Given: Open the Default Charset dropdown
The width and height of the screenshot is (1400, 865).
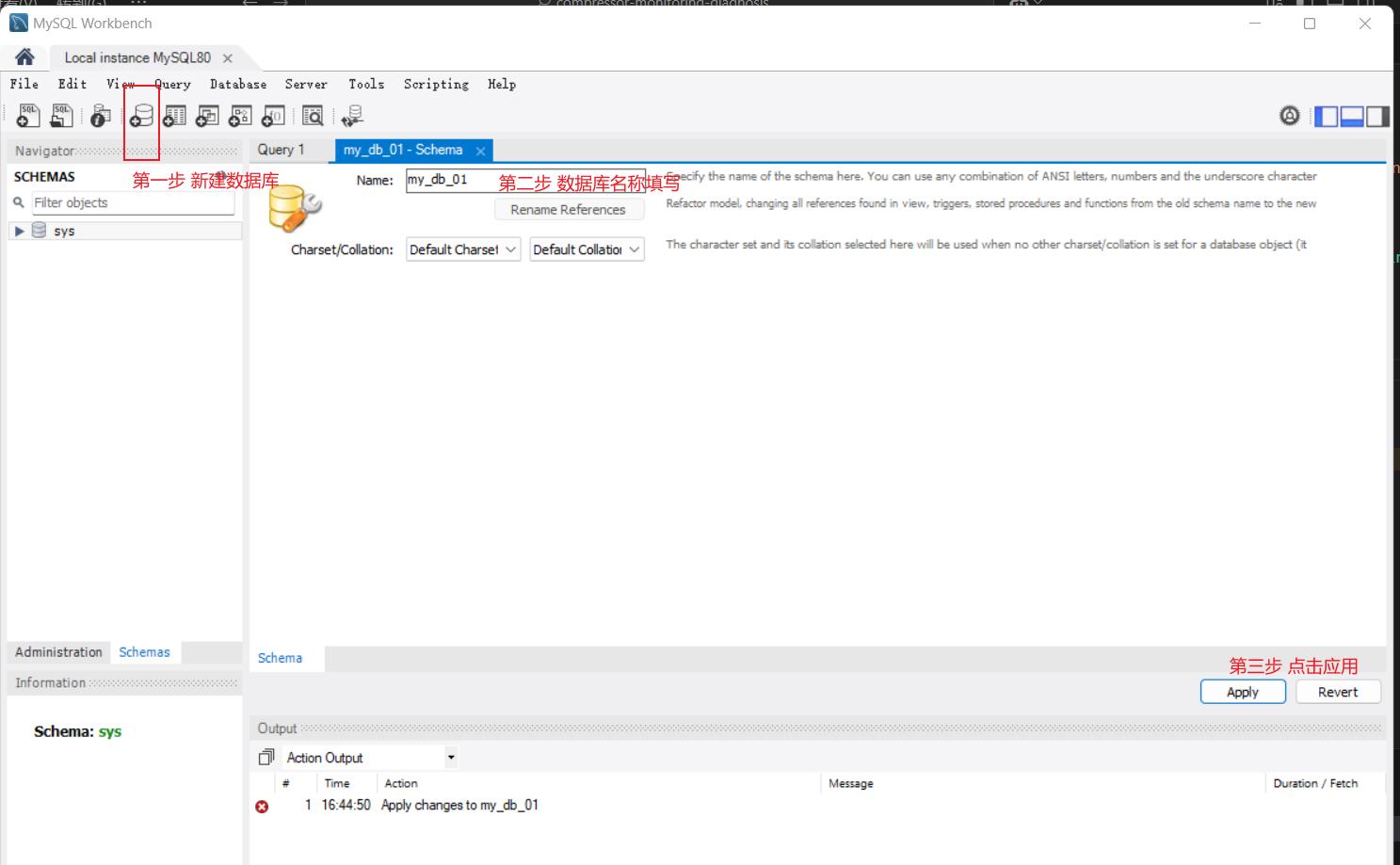Looking at the screenshot, I should point(463,249).
